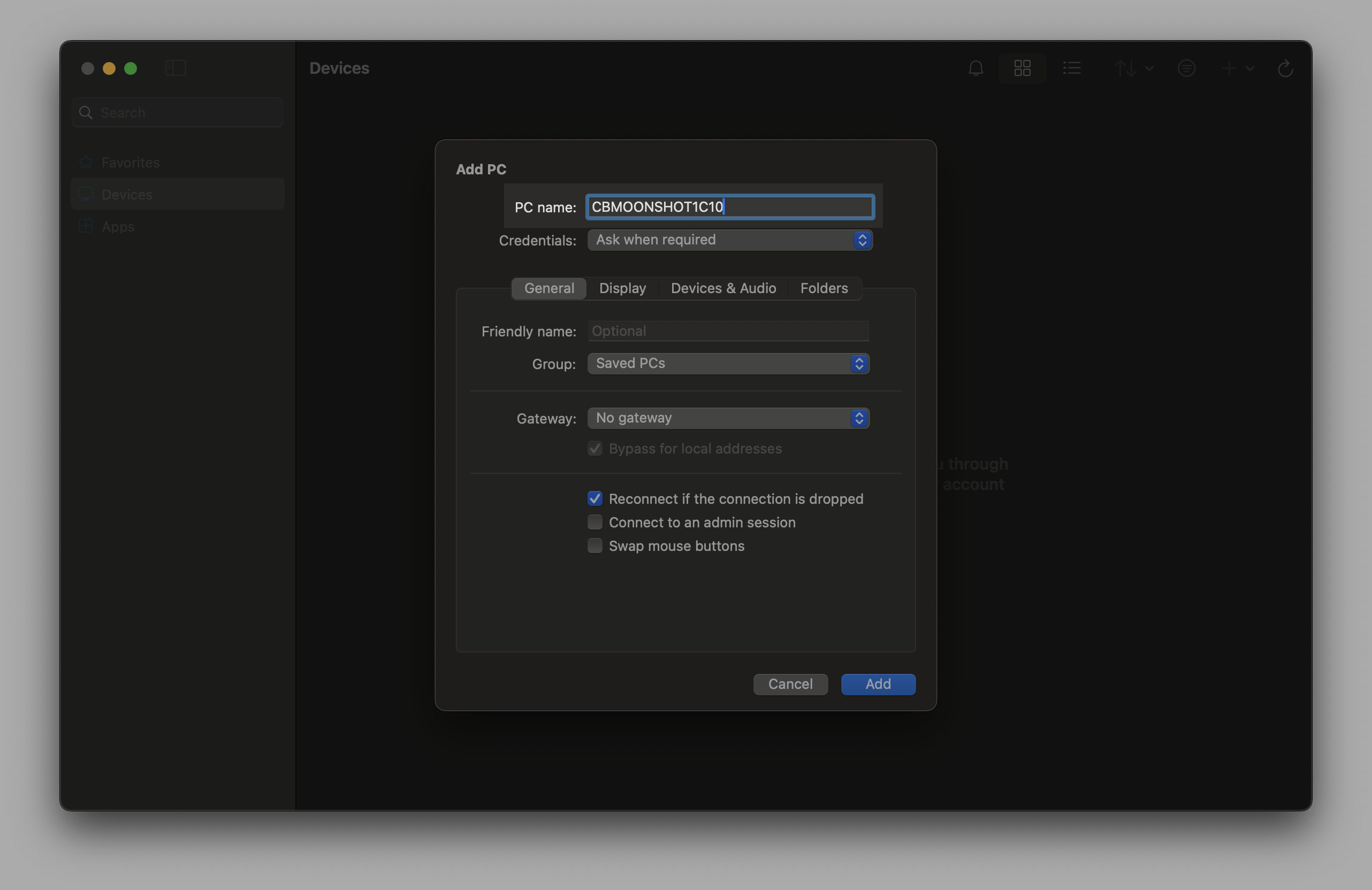Viewport: 1372px width, 890px height.
Task: Click into the PC name field
Action: coord(730,207)
